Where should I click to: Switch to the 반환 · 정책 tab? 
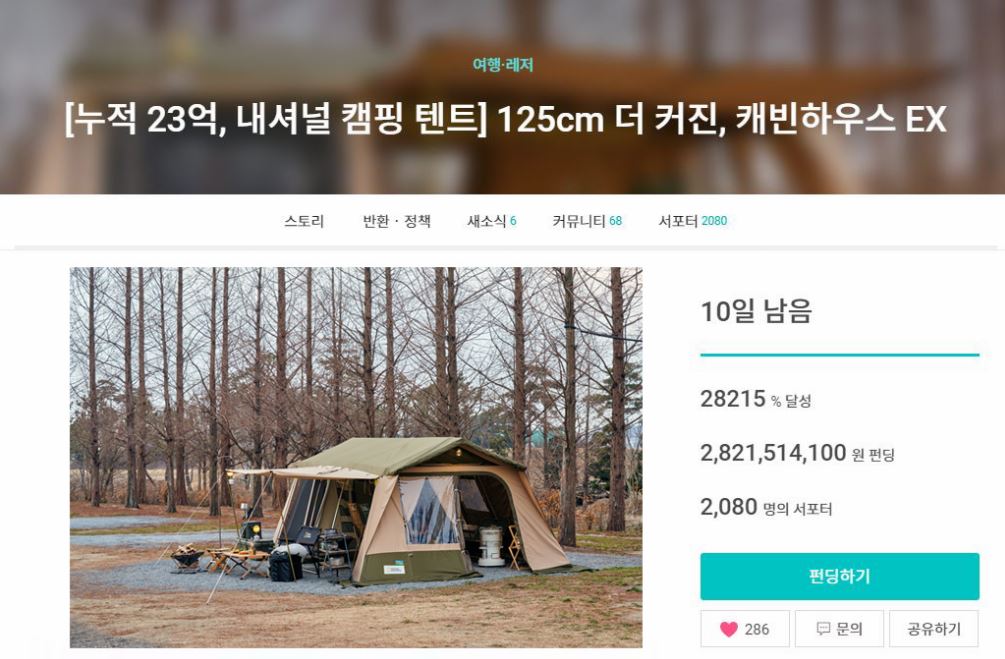point(397,221)
